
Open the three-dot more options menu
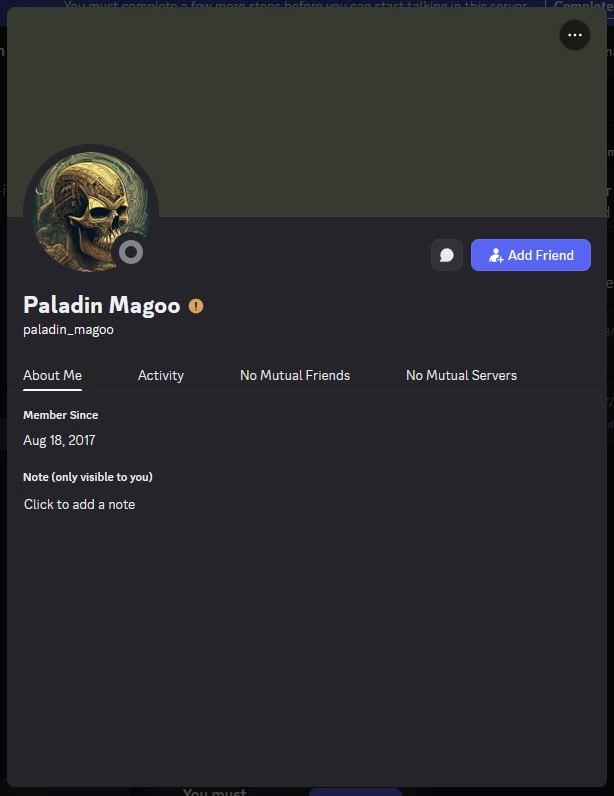(574, 35)
